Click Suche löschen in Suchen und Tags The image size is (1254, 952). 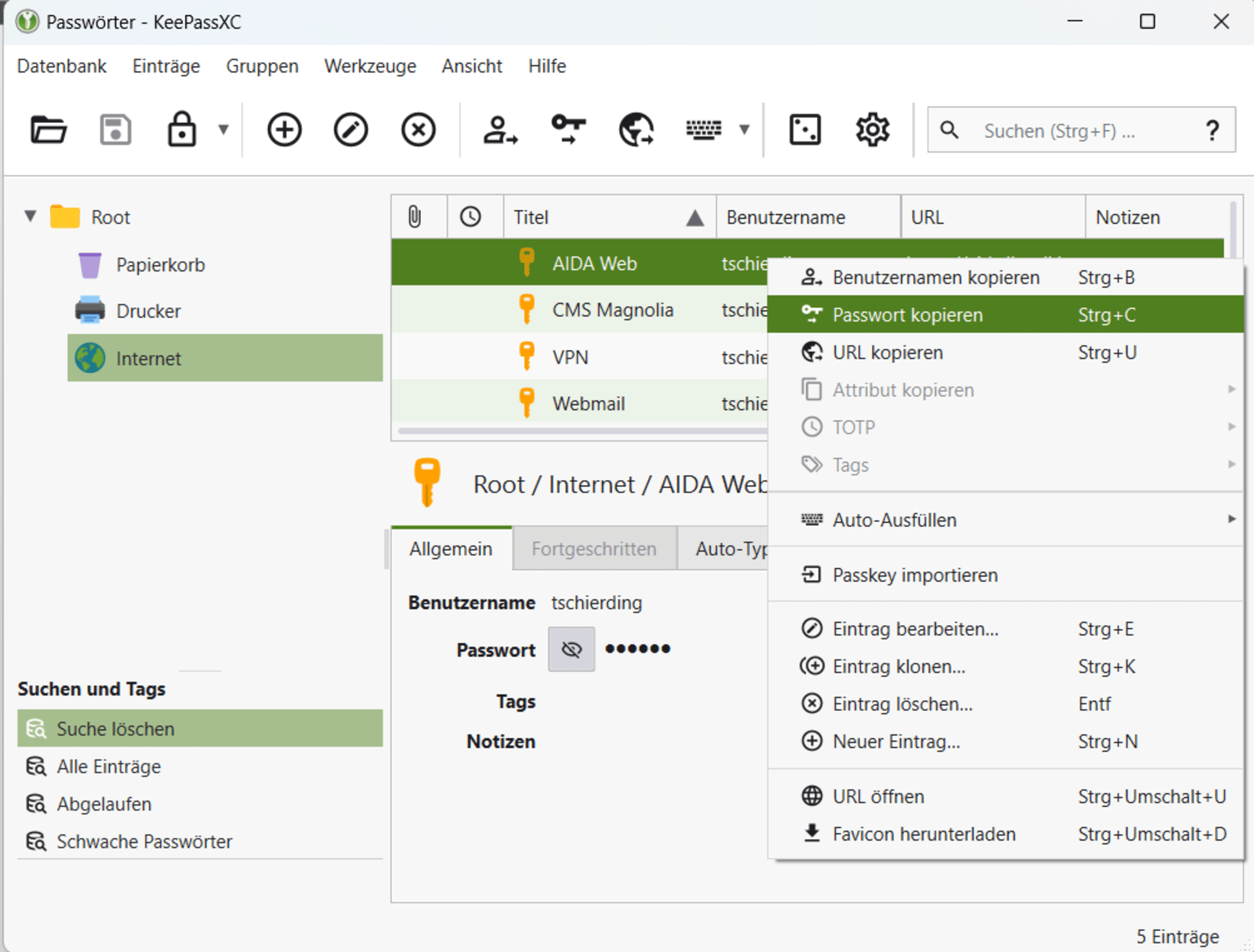tap(200, 729)
